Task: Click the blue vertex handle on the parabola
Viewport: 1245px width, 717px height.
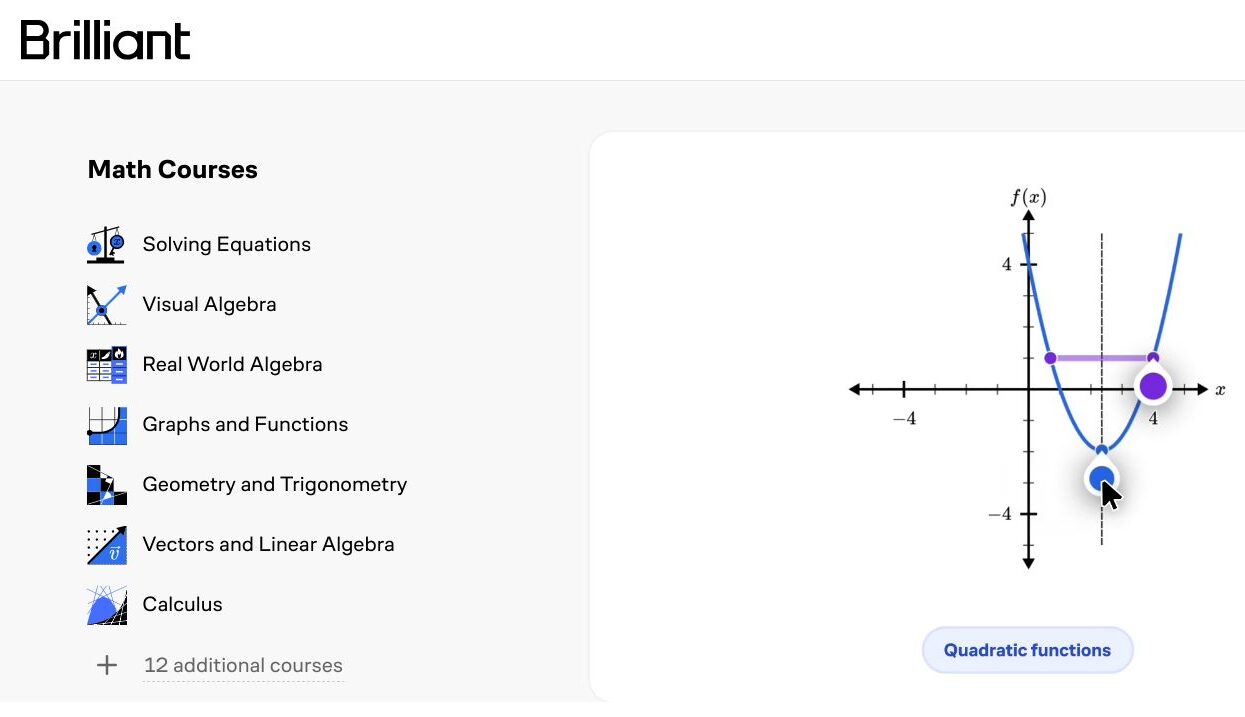Action: (x=1101, y=478)
